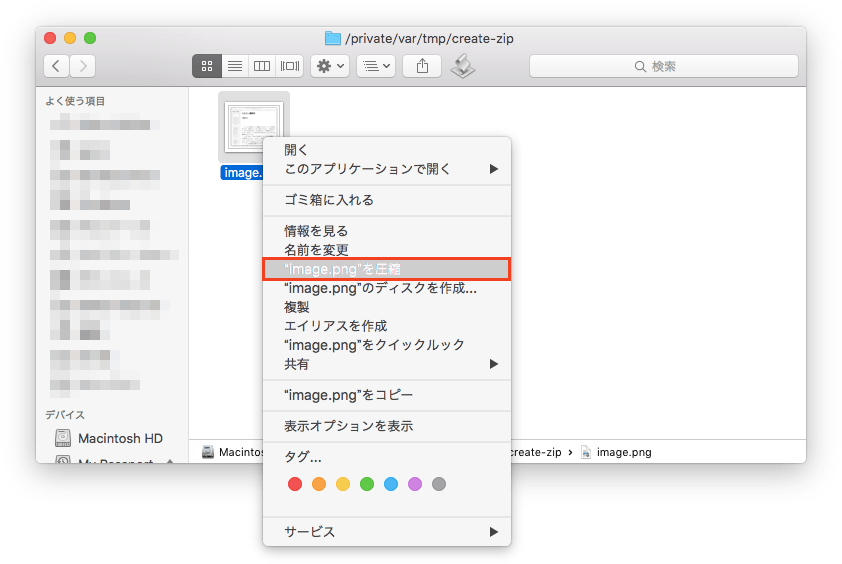Screen dimensions: 842x564
Task: Select 複製 from the context menu
Action: (x=387, y=307)
